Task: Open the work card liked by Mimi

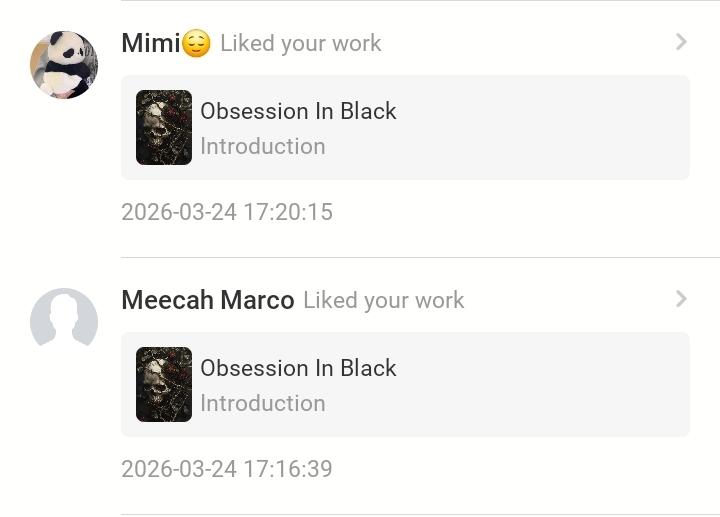Action: [x=500, y=128]
